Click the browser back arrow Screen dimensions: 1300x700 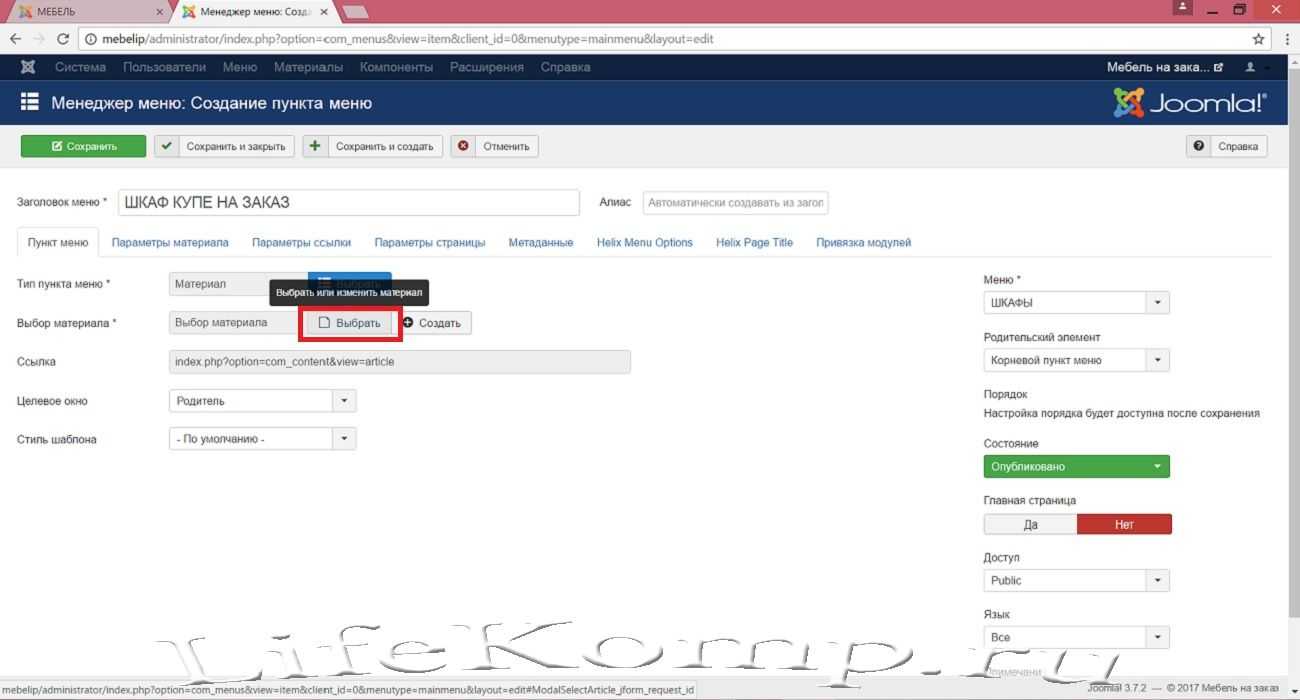click(x=15, y=39)
